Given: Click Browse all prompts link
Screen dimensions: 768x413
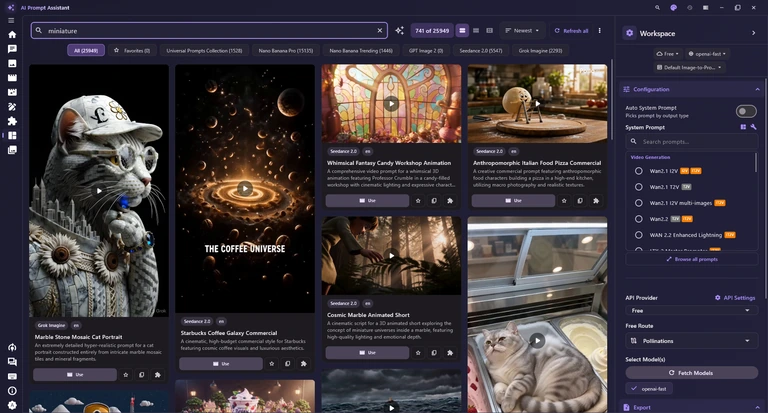Looking at the screenshot, I should coord(691,259).
